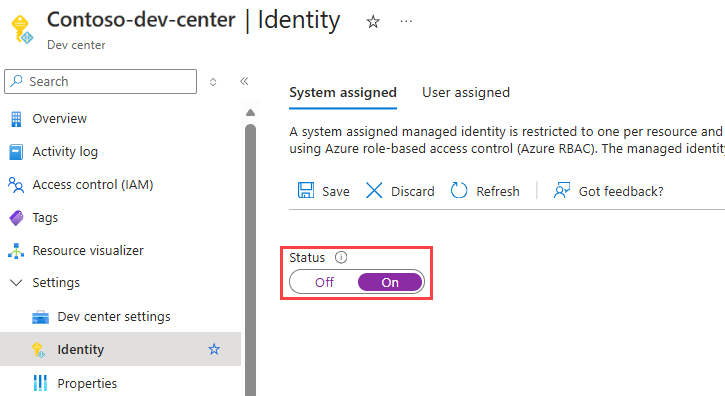Click the Contoso-dev-center title text
Image resolution: width=725 pixels, height=396 pixels.
(141, 20)
